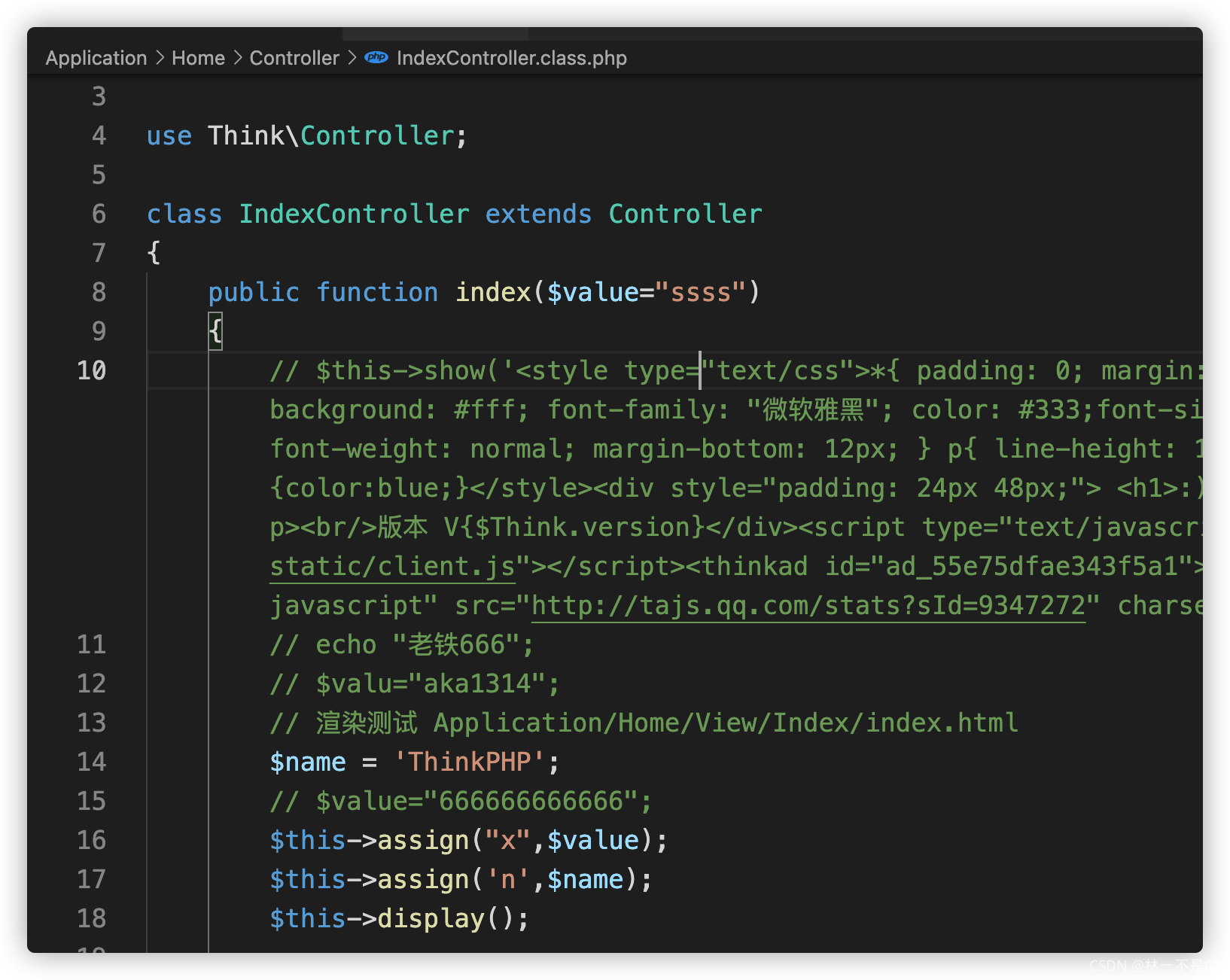Click the V{$Think.version} comment text

coord(574,528)
